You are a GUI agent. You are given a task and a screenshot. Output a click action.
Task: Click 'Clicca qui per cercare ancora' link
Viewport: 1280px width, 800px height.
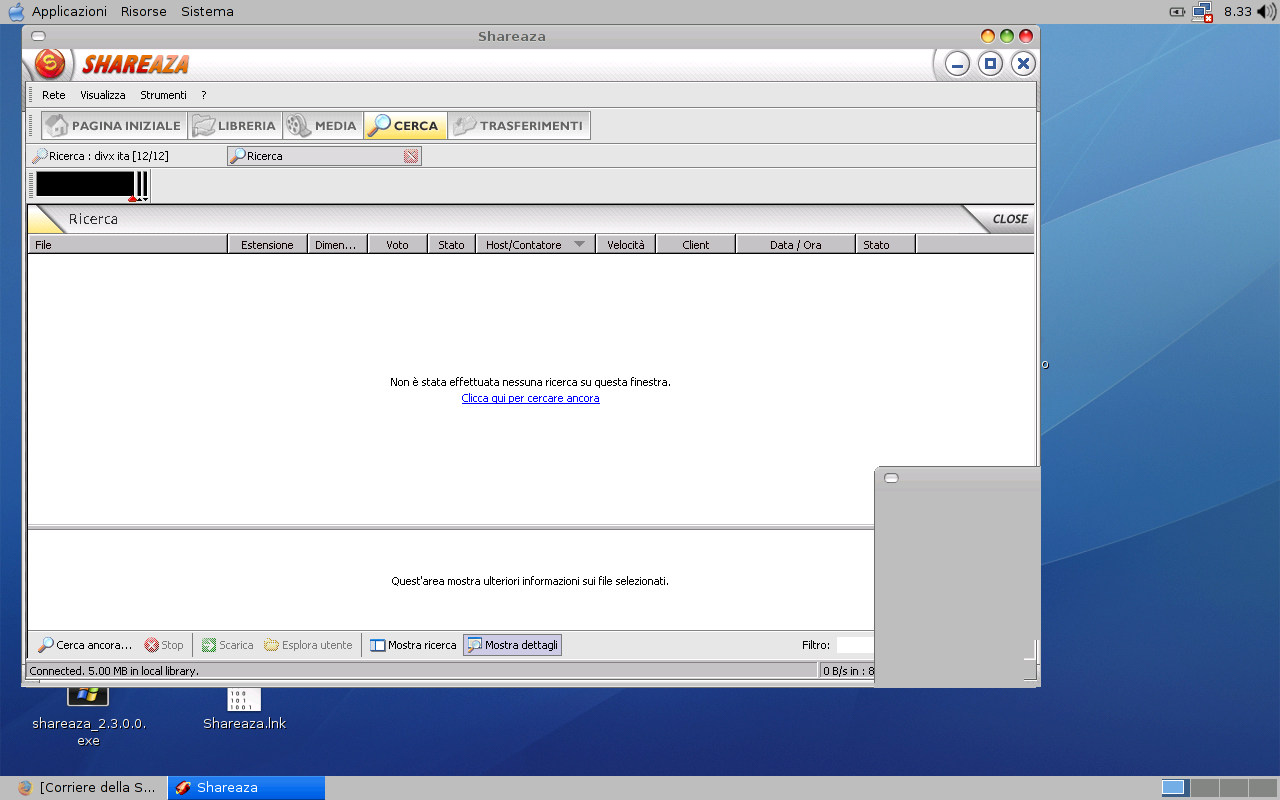click(530, 398)
